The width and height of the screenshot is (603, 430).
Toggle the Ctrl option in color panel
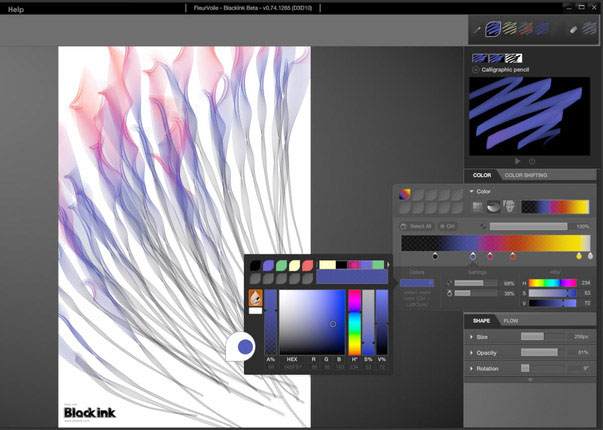[447, 227]
